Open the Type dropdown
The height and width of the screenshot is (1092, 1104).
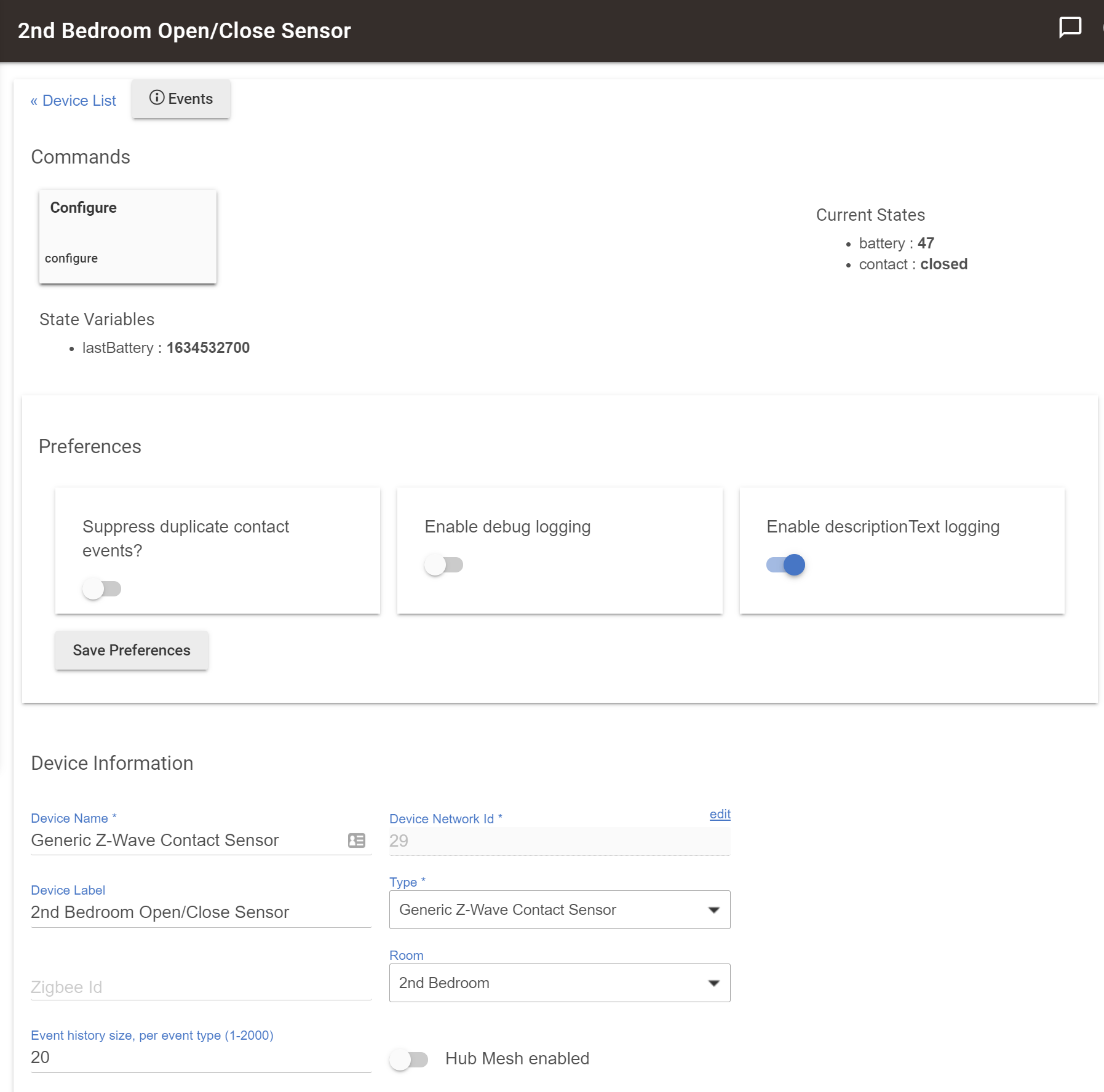pos(560,910)
